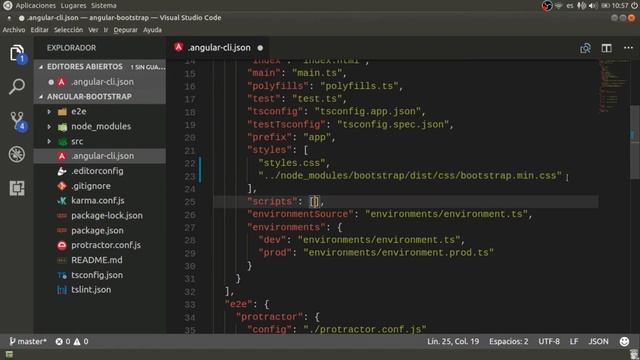Open the more actions ellipsis menu
Screen dimensions: 640x360
tap(628, 48)
